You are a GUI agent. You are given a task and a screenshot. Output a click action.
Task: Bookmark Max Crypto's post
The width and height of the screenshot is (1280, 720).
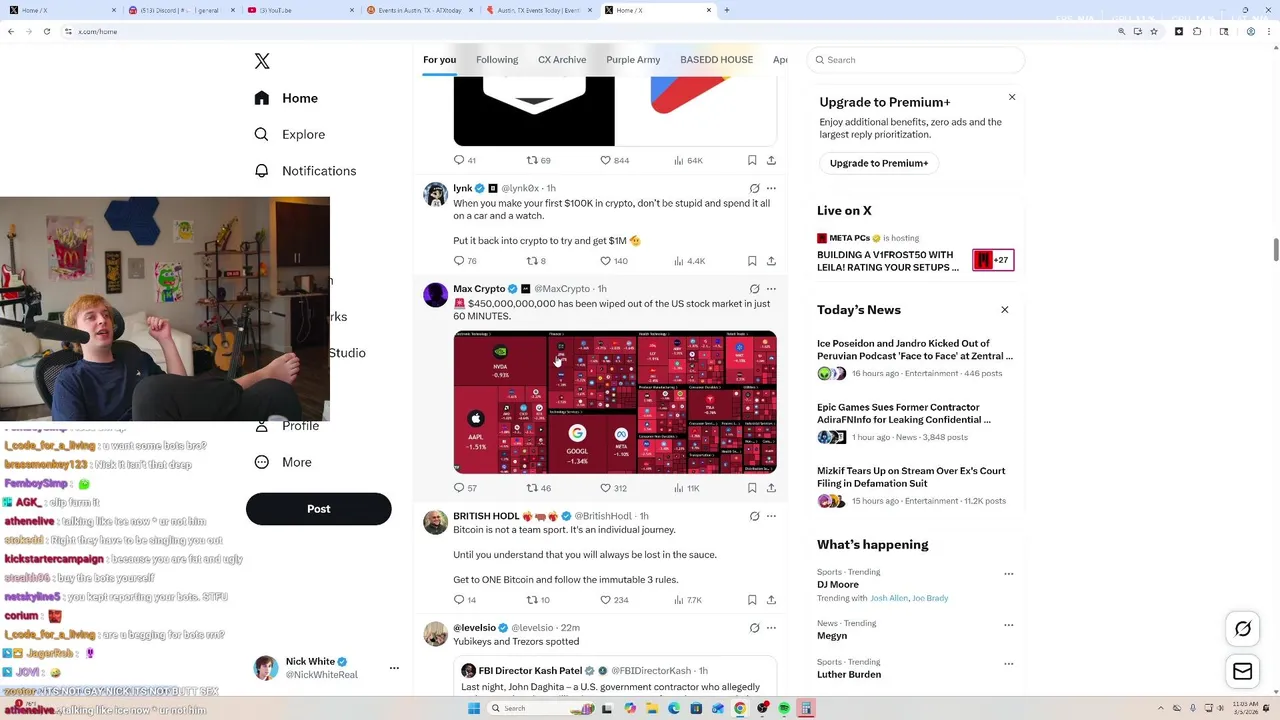[752, 488]
